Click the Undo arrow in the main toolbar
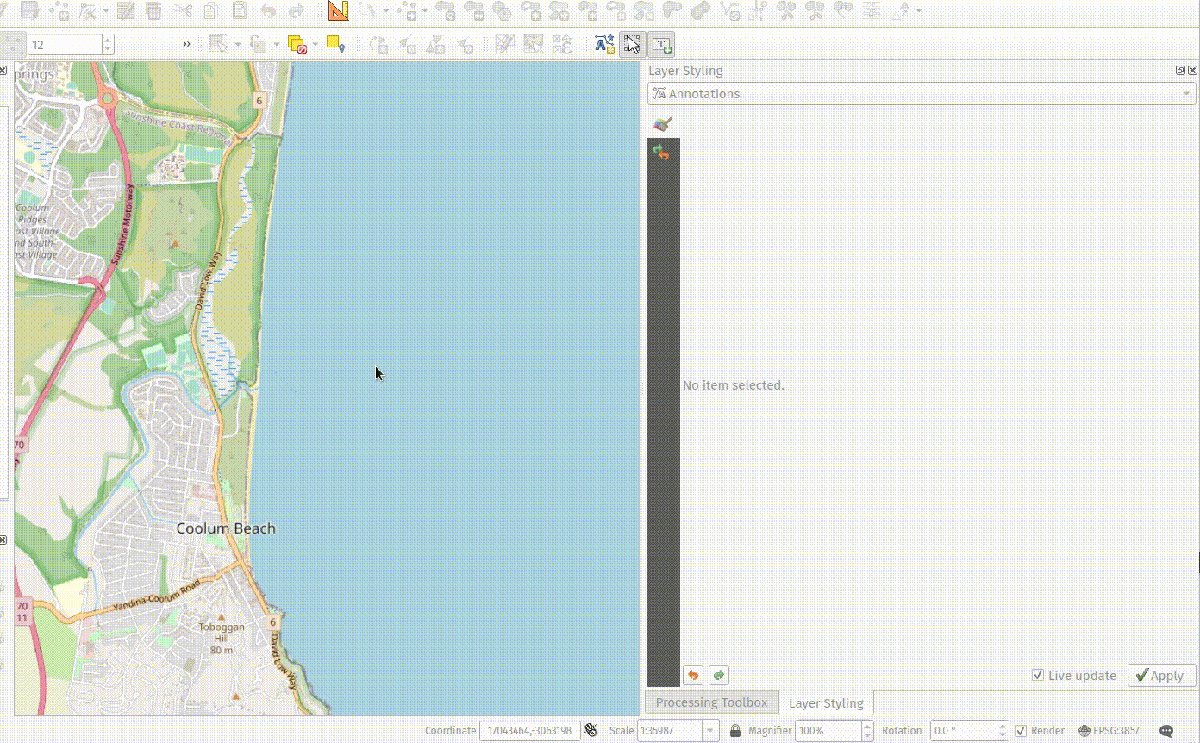The image size is (1200, 743). click(x=267, y=12)
